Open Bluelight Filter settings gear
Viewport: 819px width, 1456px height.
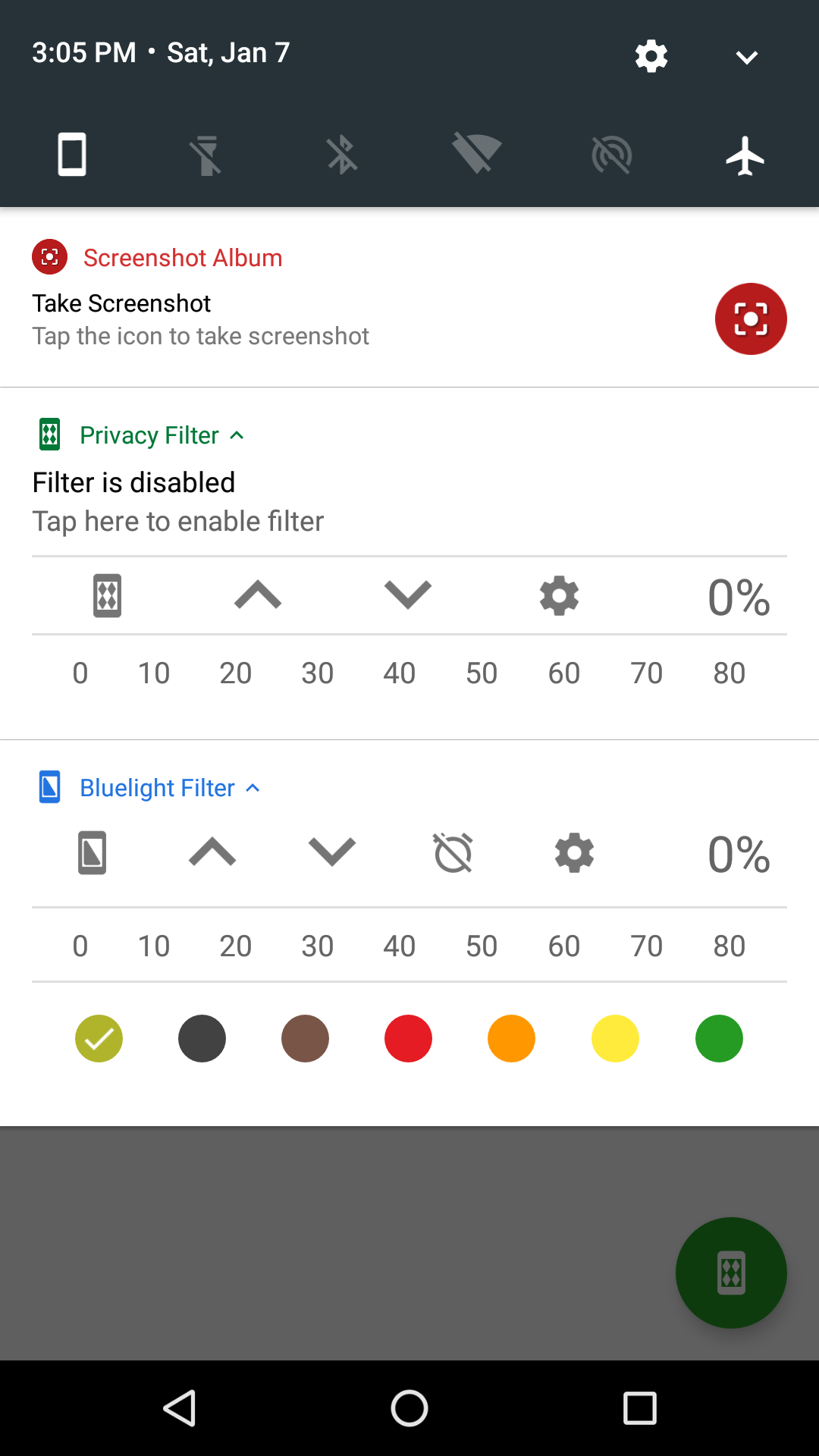click(575, 853)
